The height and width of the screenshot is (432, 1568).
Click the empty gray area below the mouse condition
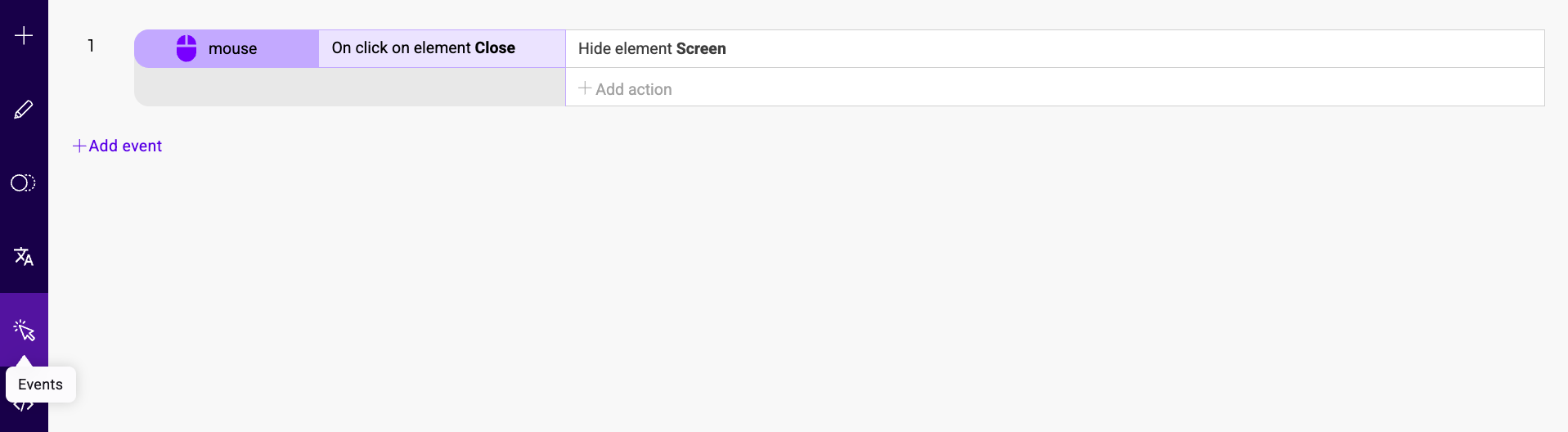349,87
